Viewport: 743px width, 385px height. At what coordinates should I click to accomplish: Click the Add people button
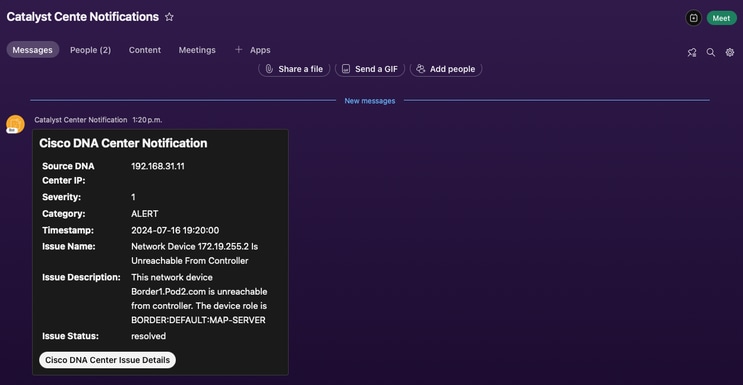pos(446,69)
